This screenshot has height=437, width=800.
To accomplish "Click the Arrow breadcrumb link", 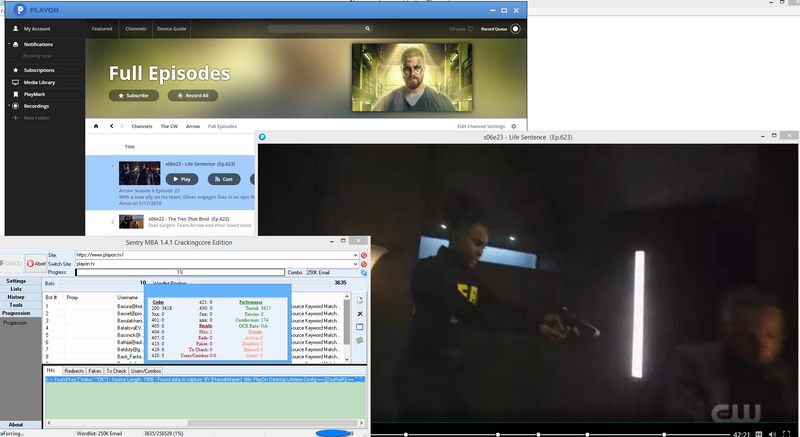I will pyautogui.click(x=193, y=126).
